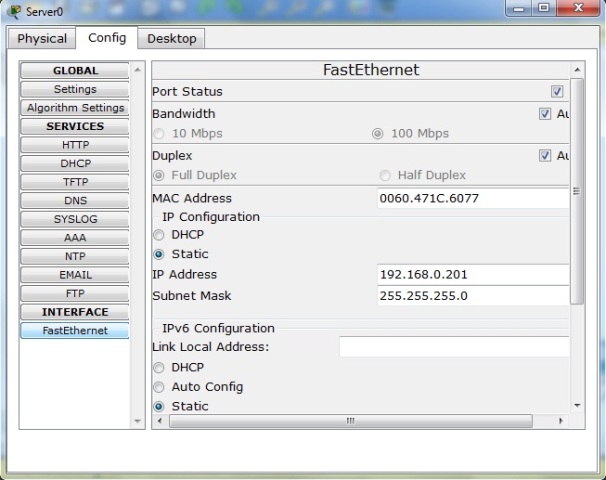Click the config panel scroll down arrow
606x480 pixels.
[x=576, y=405]
